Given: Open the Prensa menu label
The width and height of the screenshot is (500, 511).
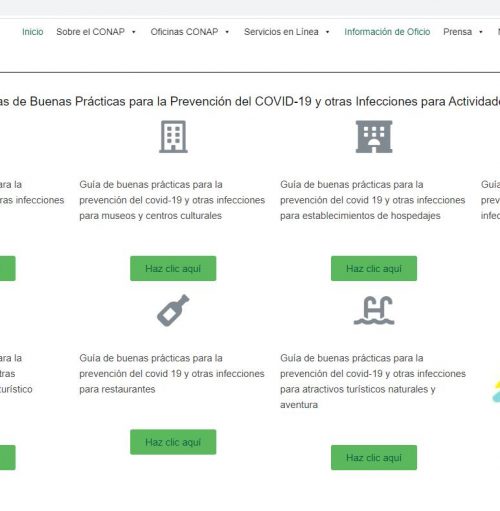Looking at the screenshot, I should (x=457, y=32).
